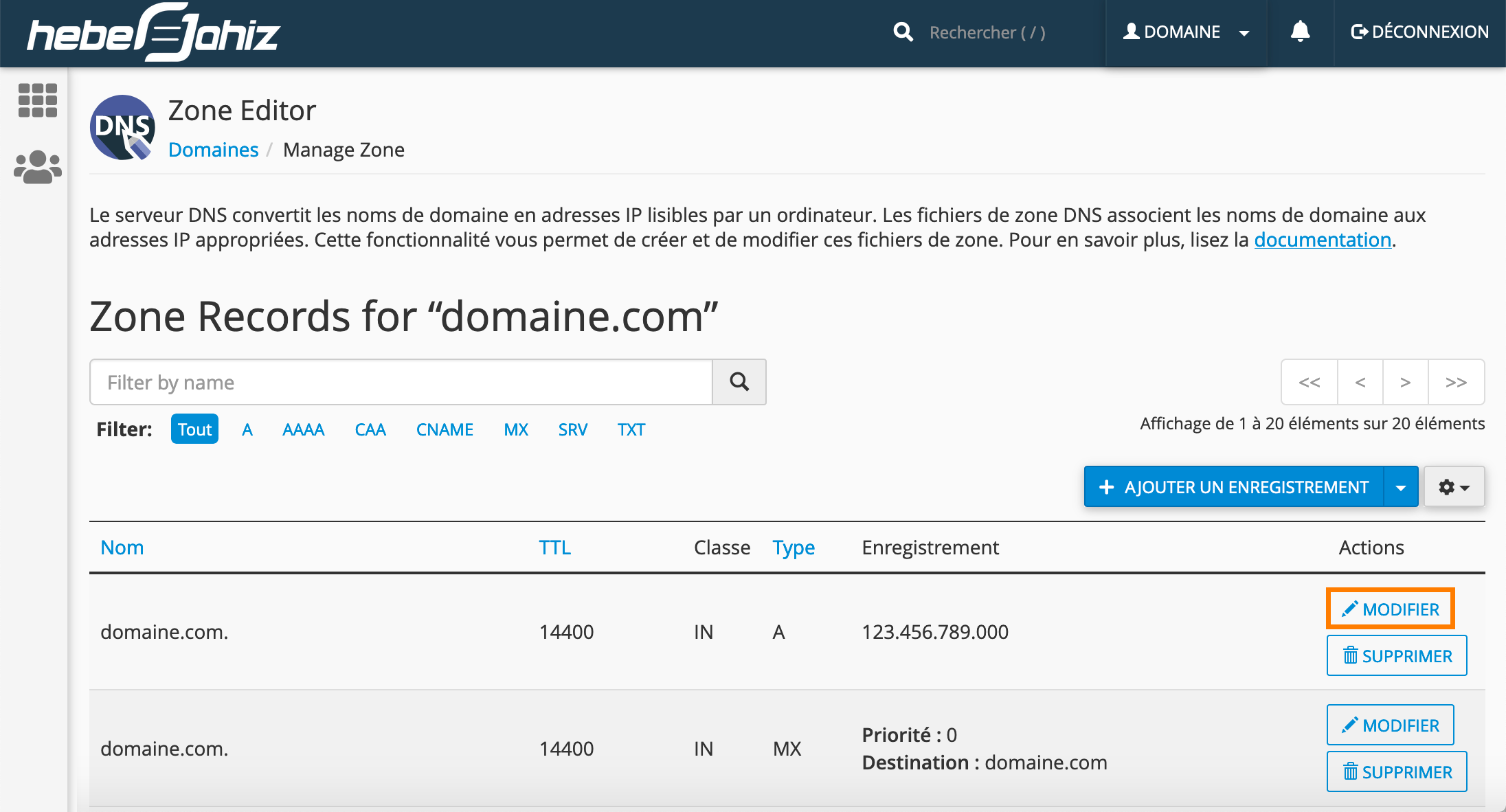Viewport: 1506px width, 812px height.
Task: Click the Filter by name input
Action: point(401,382)
